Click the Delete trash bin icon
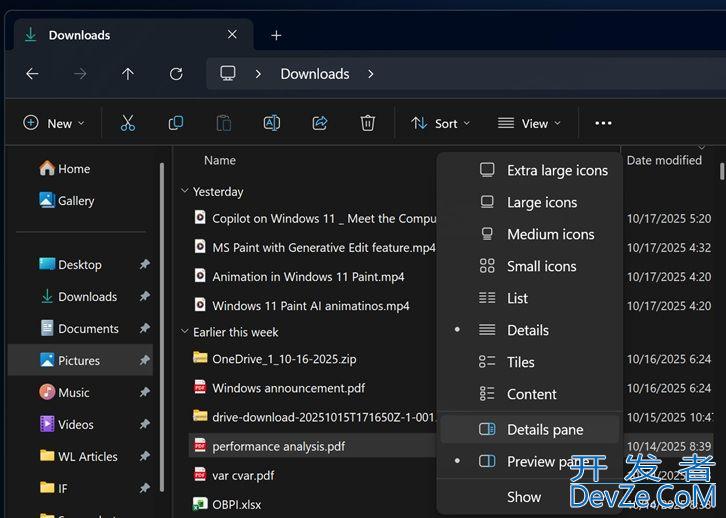Viewport: 726px width, 518px height. click(368, 123)
